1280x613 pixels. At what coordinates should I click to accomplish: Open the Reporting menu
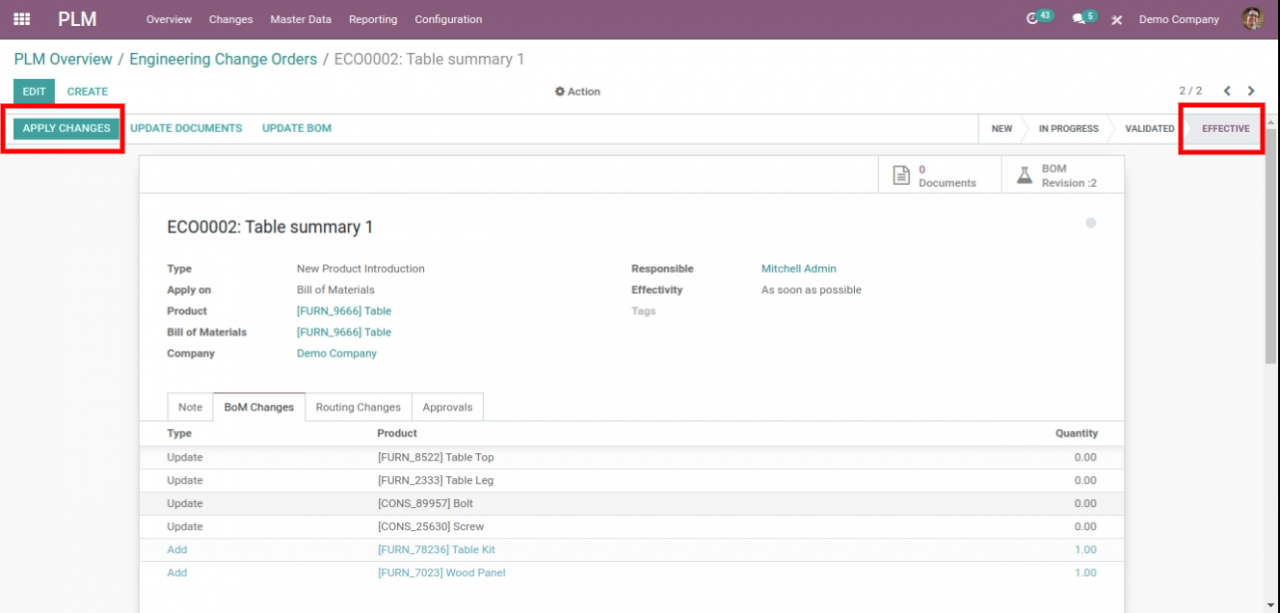(373, 19)
